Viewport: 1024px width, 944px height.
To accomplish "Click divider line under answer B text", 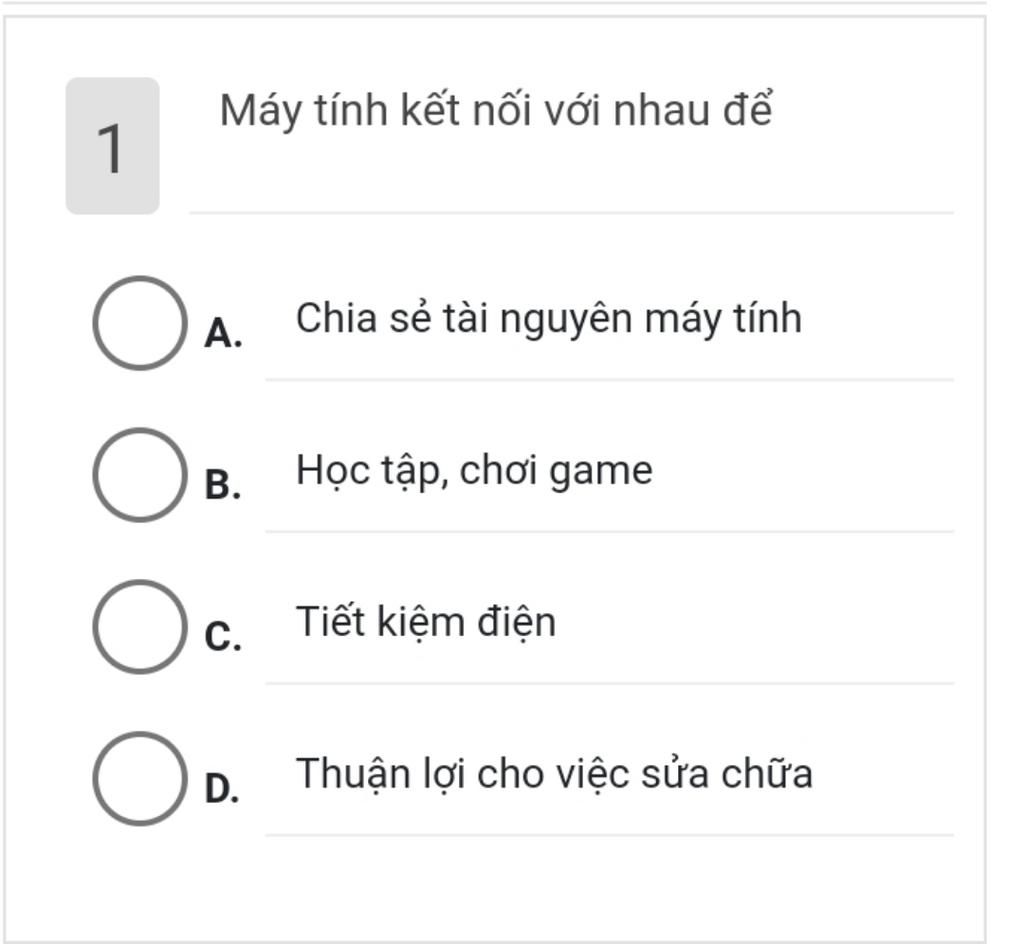I will click(x=609, y=532).
